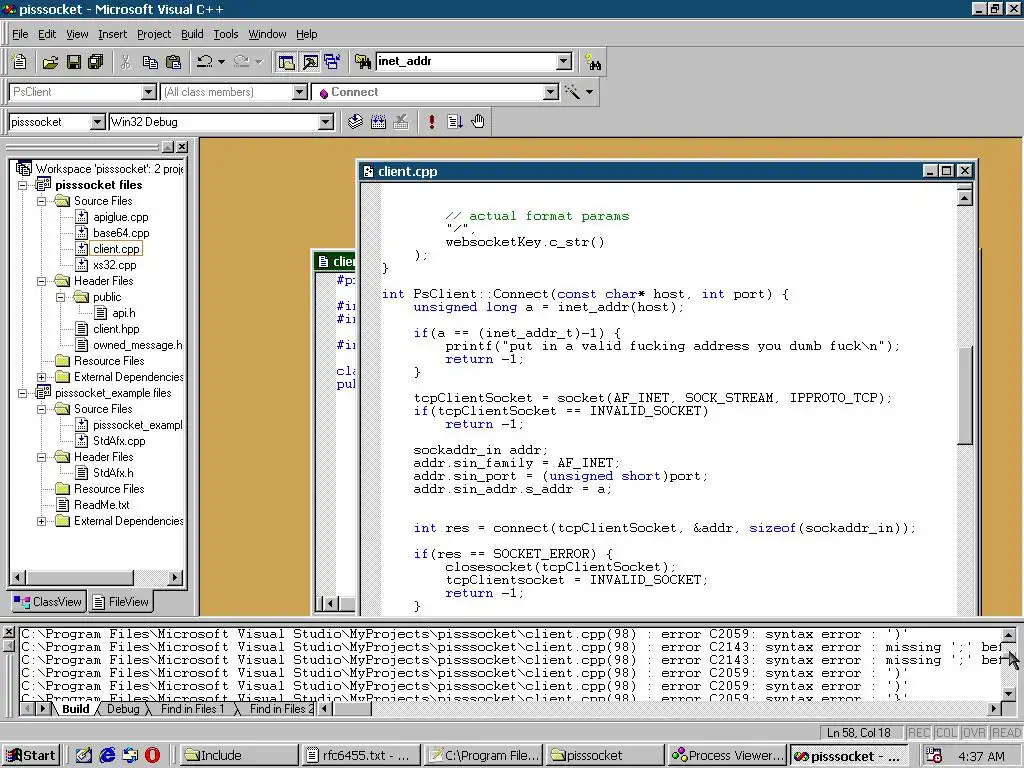Click the WizardBar actions wand icon
Screen dimensions: 1024x768
click(572, 92)
